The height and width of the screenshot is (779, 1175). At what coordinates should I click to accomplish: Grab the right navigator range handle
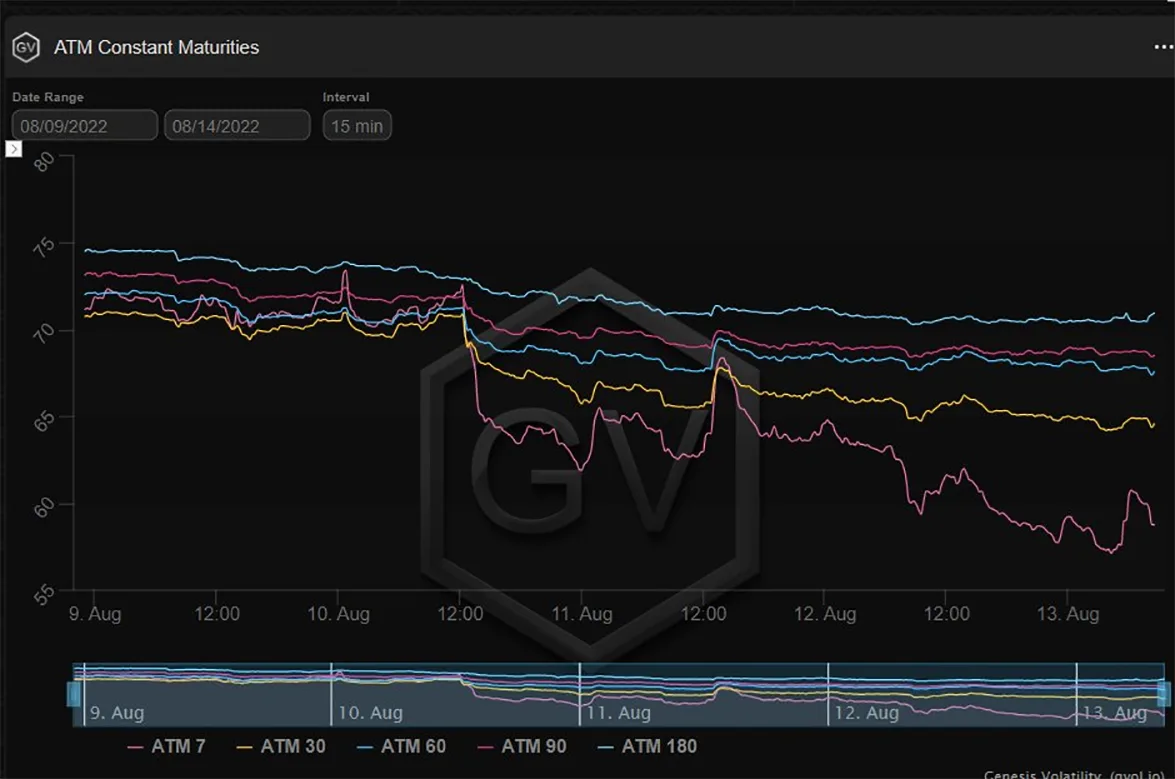(1164, 694)
